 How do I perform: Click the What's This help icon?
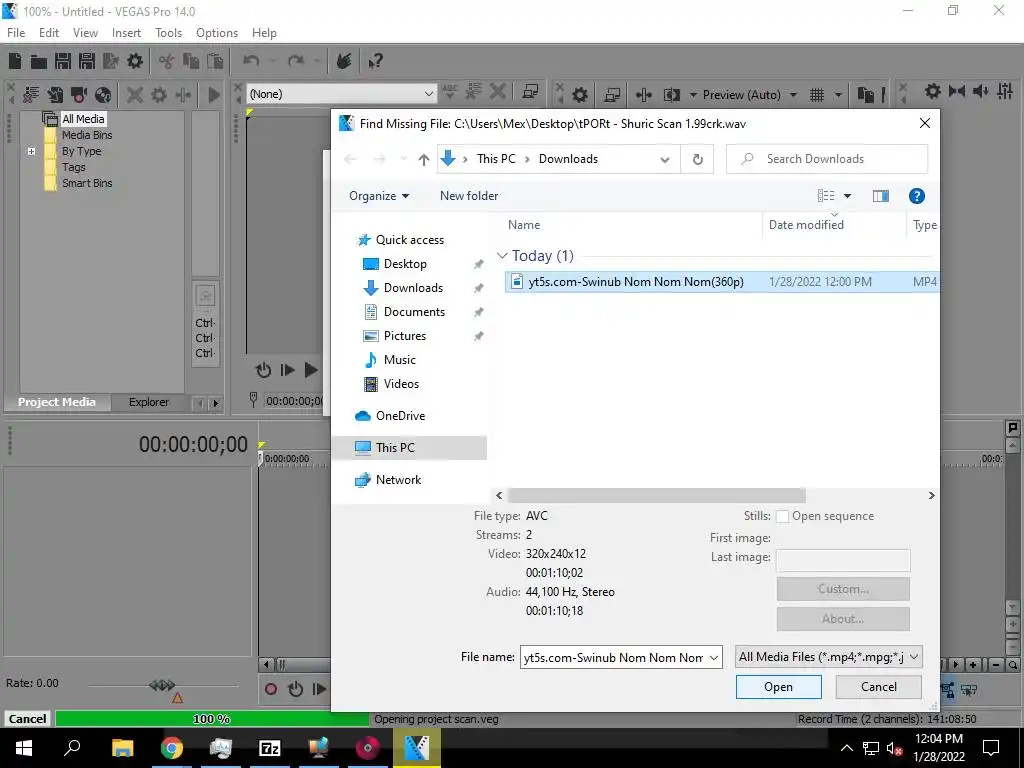coord(375,61)
